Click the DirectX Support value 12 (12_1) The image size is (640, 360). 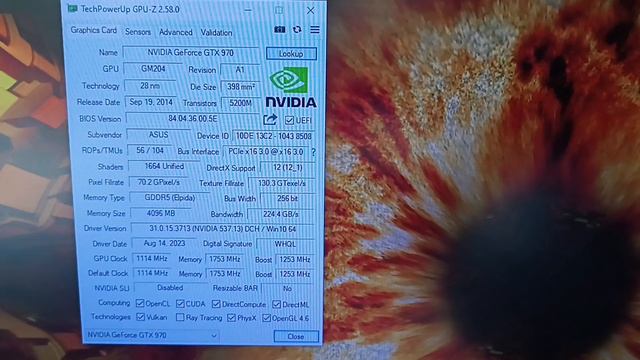(288, 167)
